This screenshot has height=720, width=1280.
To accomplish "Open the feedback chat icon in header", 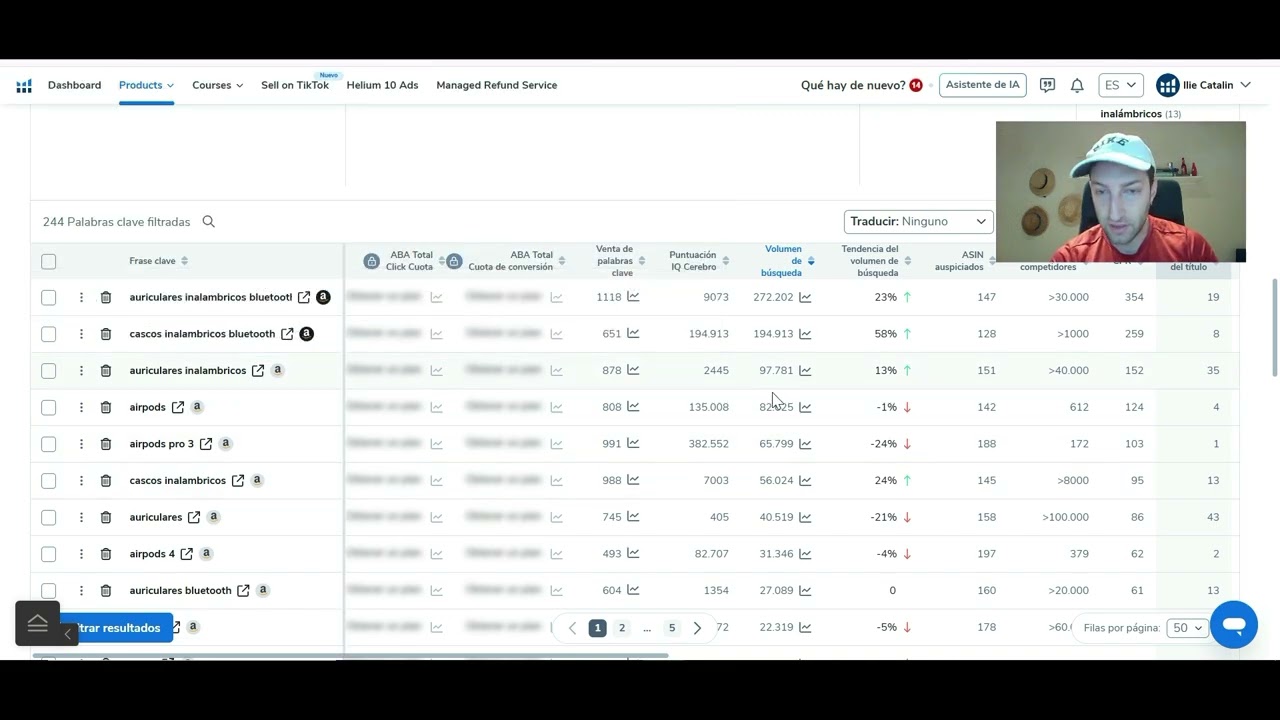I will (1047, 86).
